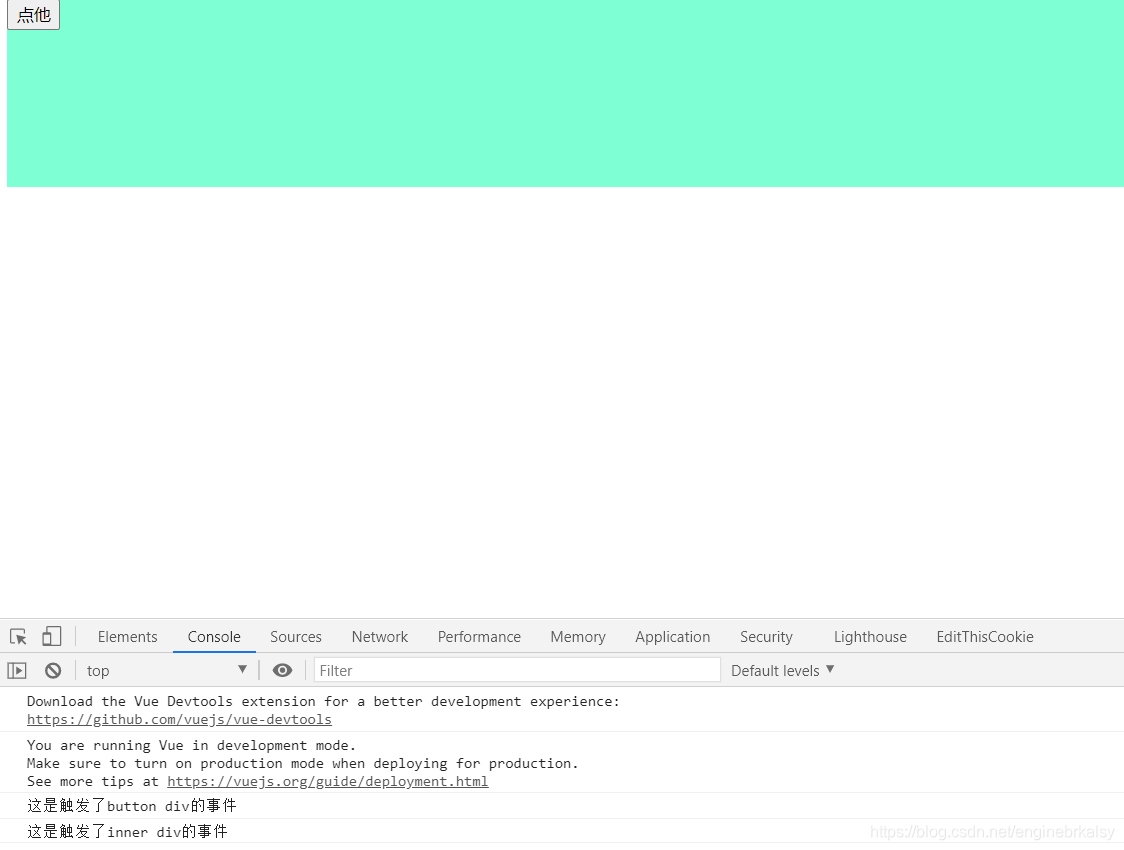Image resolution: width=1124 pixels, height=850 pixels.
Task: Go to the Network tab
Action: [x=379, y=637]
